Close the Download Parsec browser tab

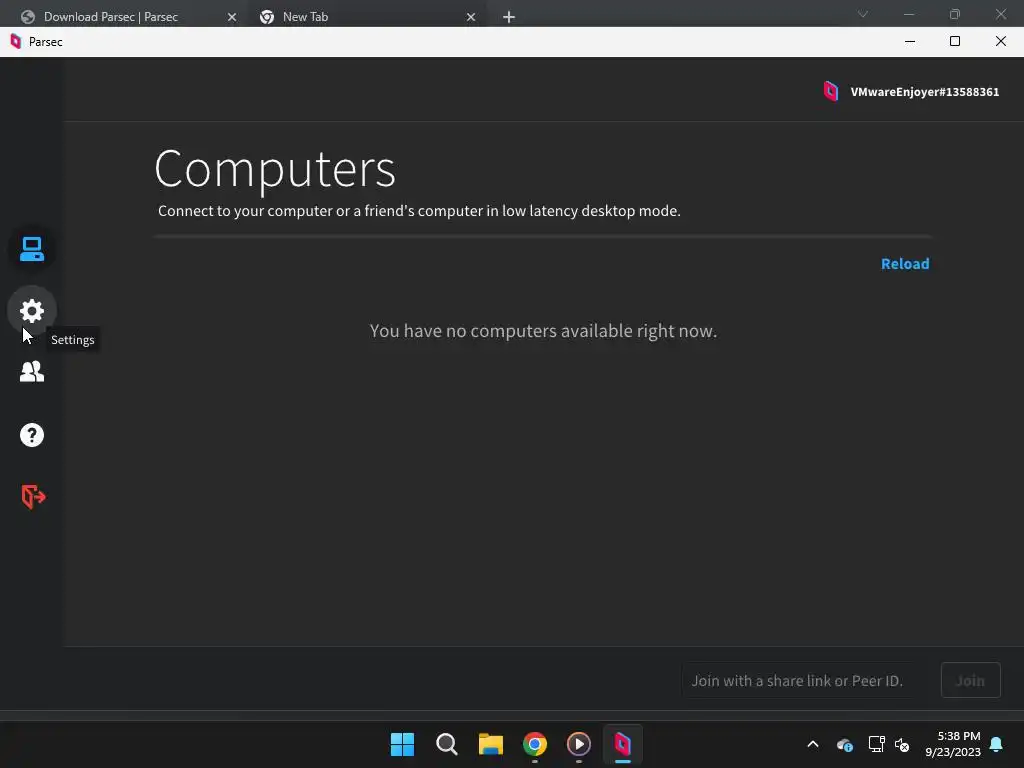tap(232, 17)
